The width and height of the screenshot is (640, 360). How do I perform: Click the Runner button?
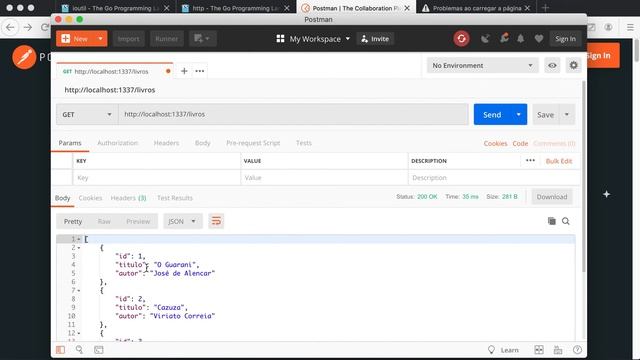click(x=167, y=39)
